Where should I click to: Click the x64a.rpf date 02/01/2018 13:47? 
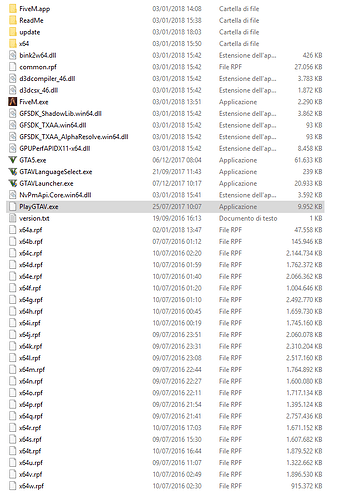pyautogui.click(x=177, y=230)
